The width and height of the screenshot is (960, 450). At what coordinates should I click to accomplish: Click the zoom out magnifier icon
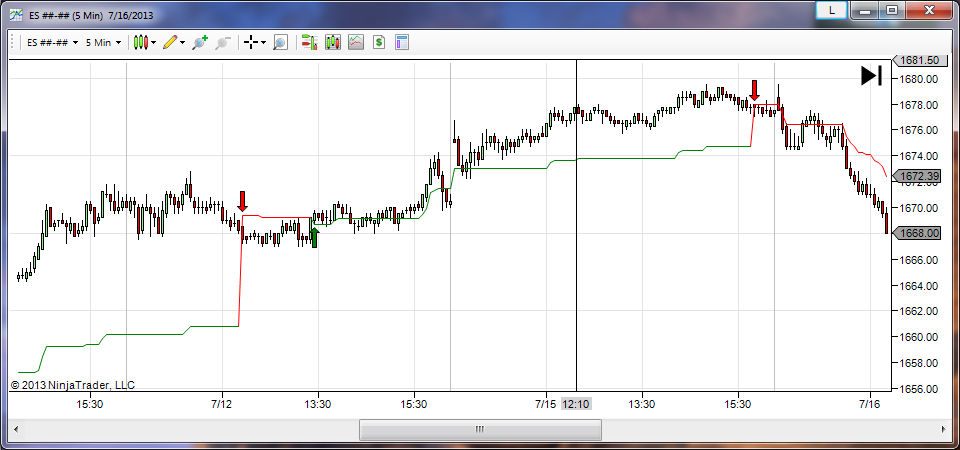click(x=222, y=42)
